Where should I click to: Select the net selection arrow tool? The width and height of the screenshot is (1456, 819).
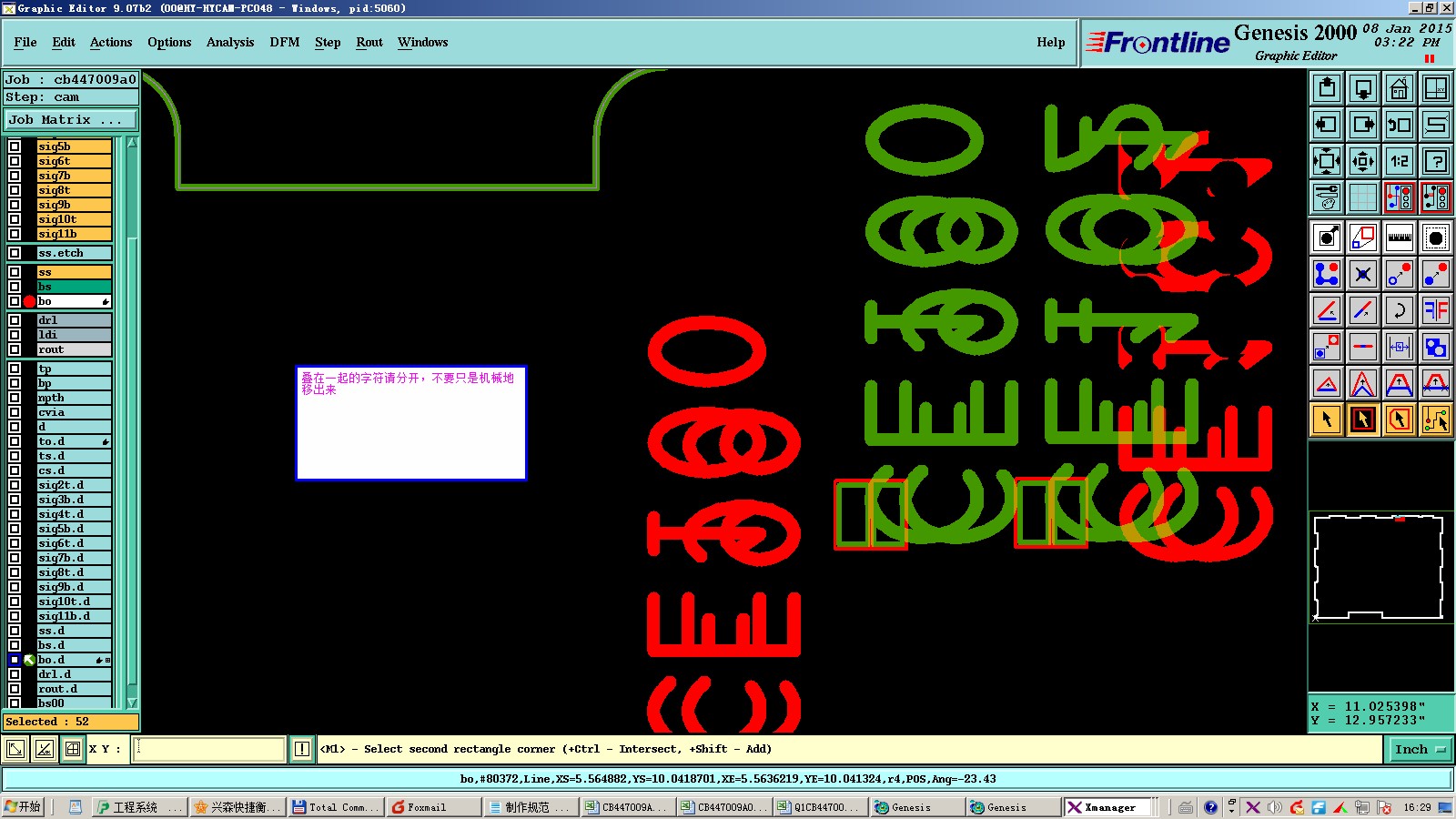tap(1436, 420)
